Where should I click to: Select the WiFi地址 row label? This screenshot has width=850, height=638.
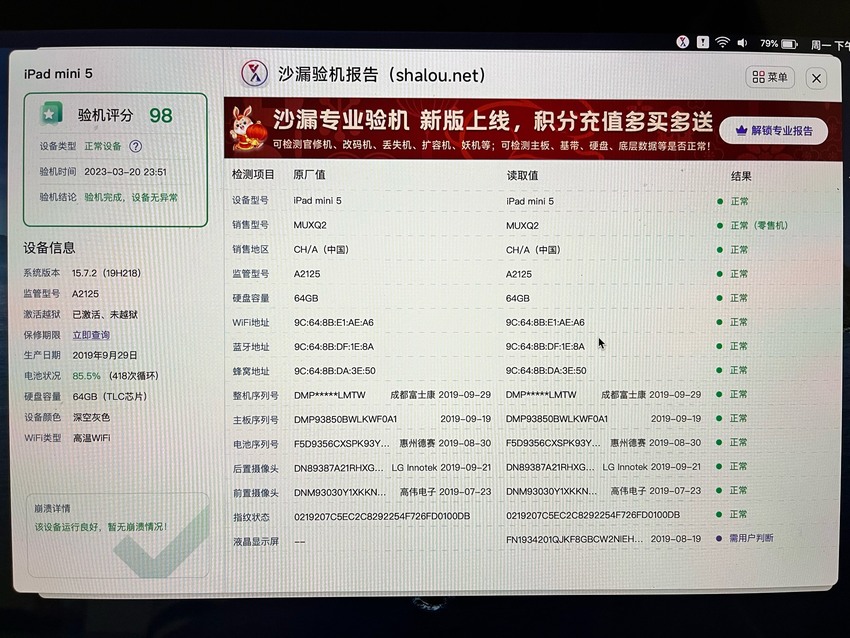pos(250,323)
